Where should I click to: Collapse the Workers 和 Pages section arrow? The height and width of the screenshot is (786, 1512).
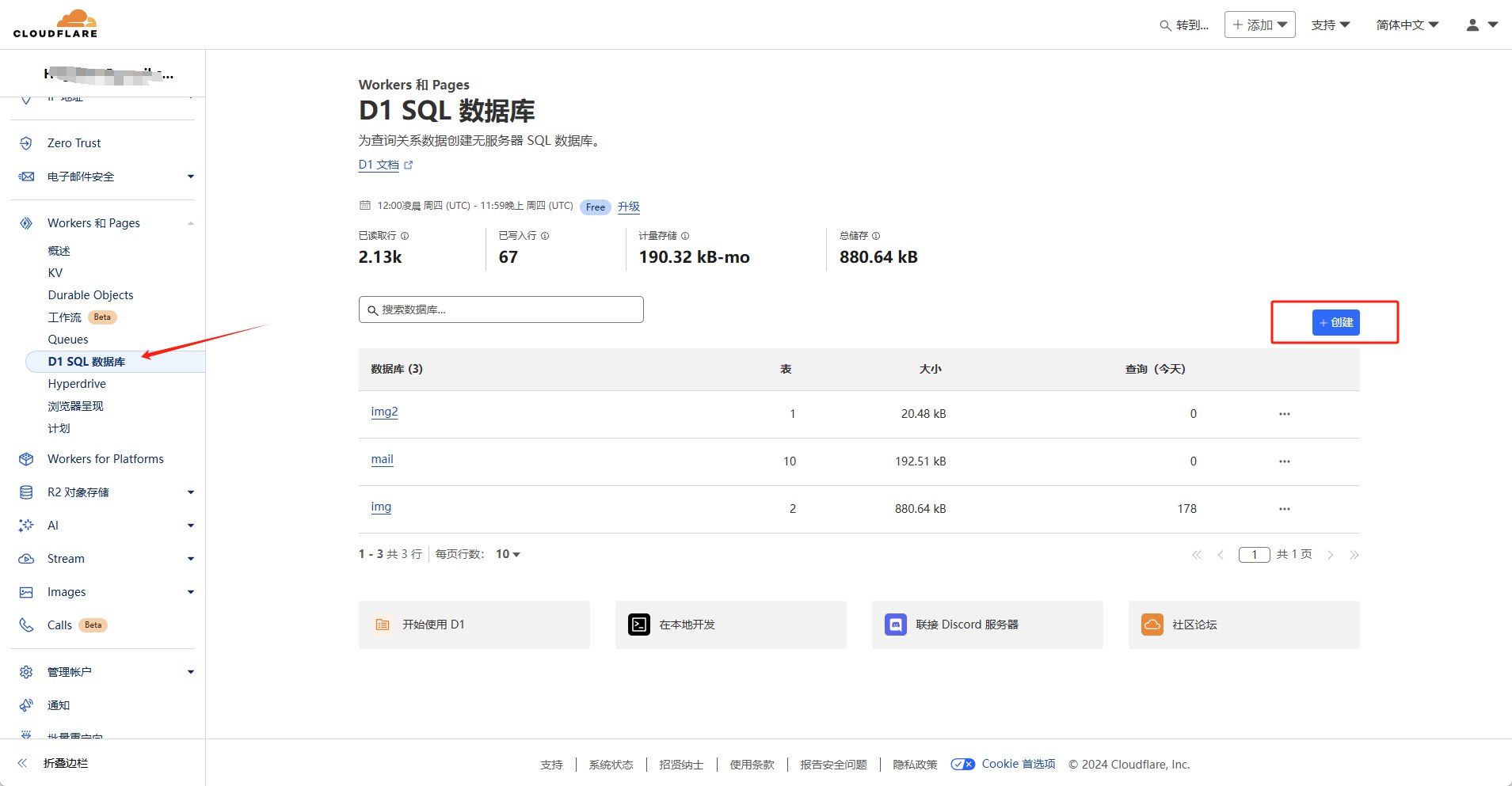tap(191, 223)
